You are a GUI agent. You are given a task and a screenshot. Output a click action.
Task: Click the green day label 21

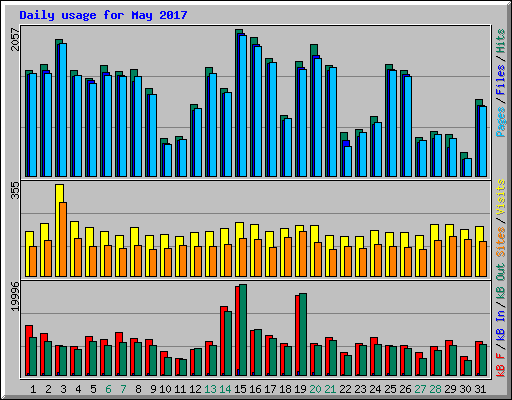330,389
